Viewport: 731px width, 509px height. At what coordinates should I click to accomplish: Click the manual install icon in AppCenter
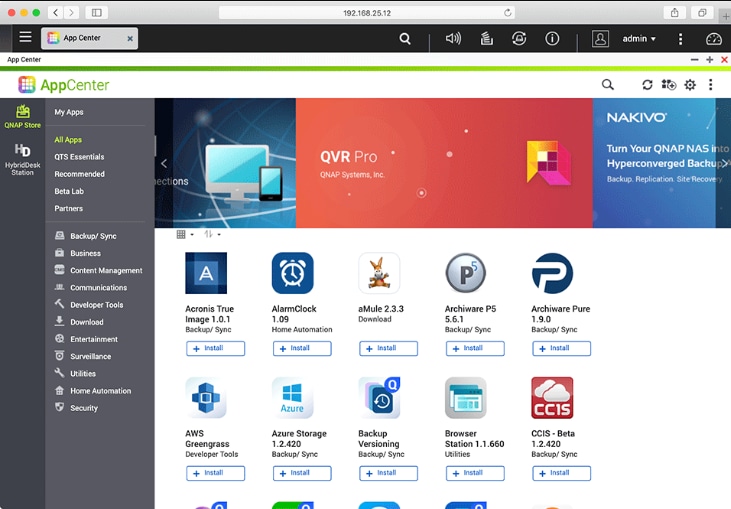tap(669, 84)
